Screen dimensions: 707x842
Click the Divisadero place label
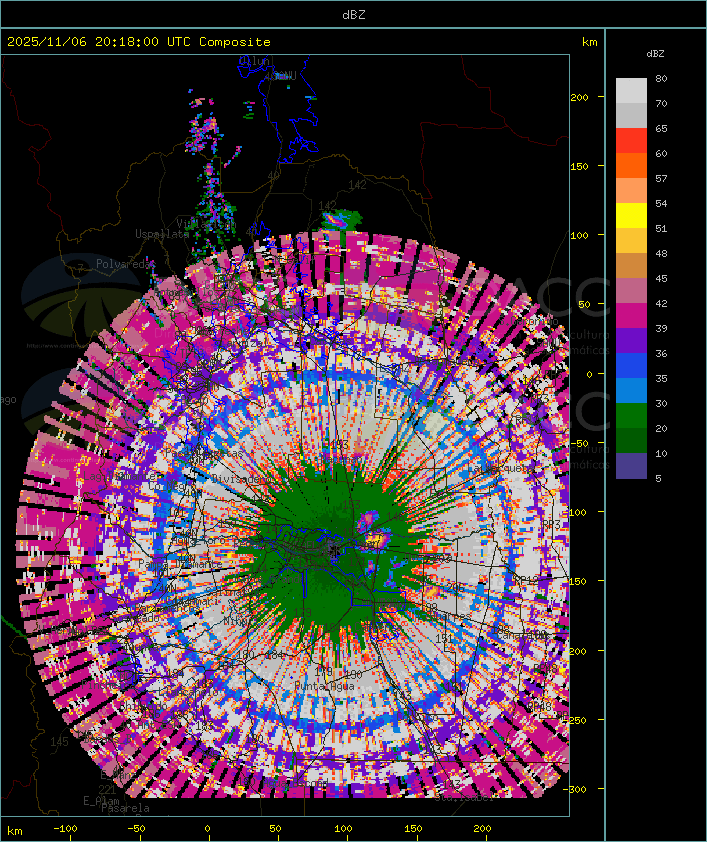point(242,478)
